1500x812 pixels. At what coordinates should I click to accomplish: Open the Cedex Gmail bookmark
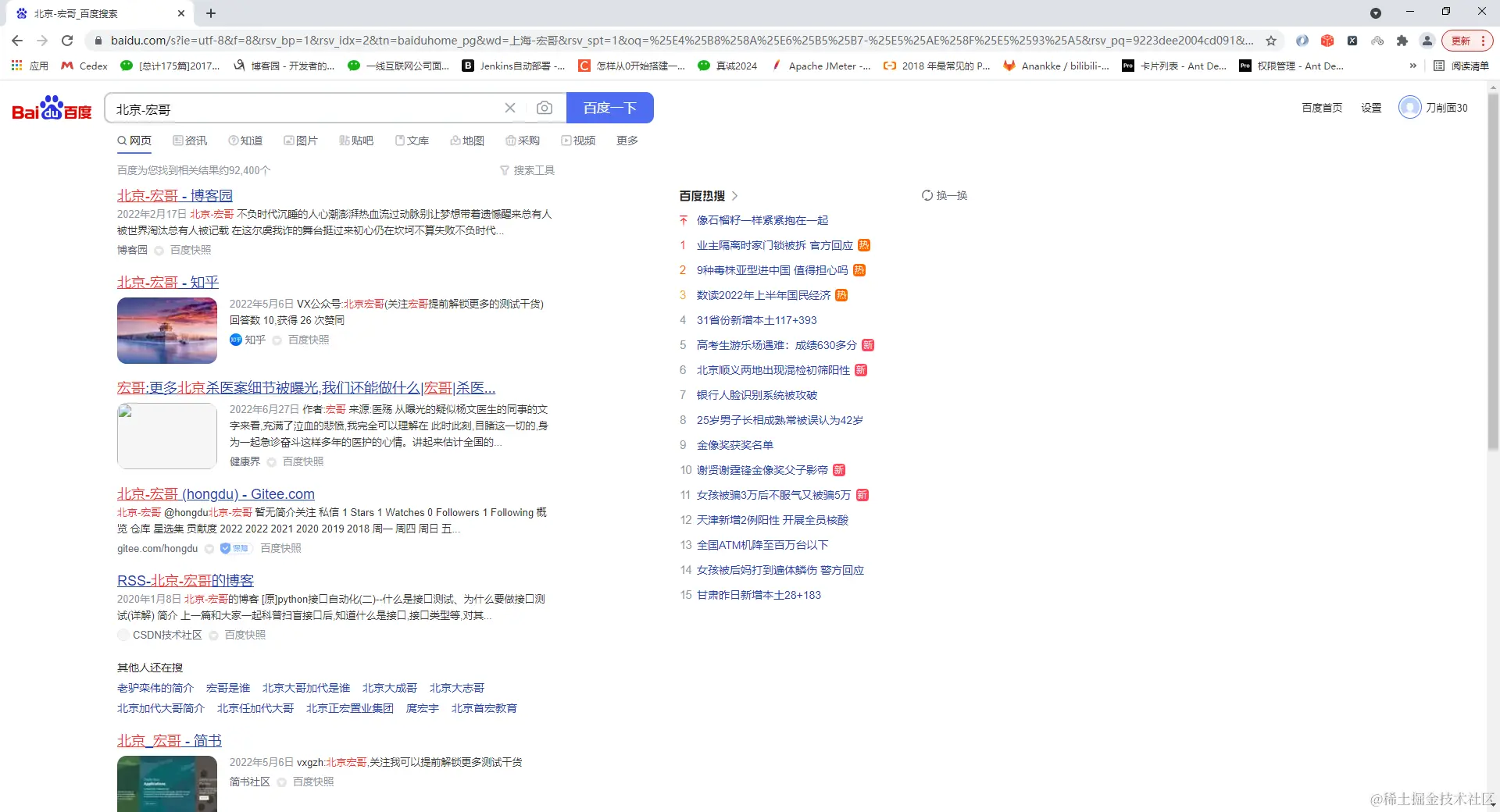click(x=84, y=66)
